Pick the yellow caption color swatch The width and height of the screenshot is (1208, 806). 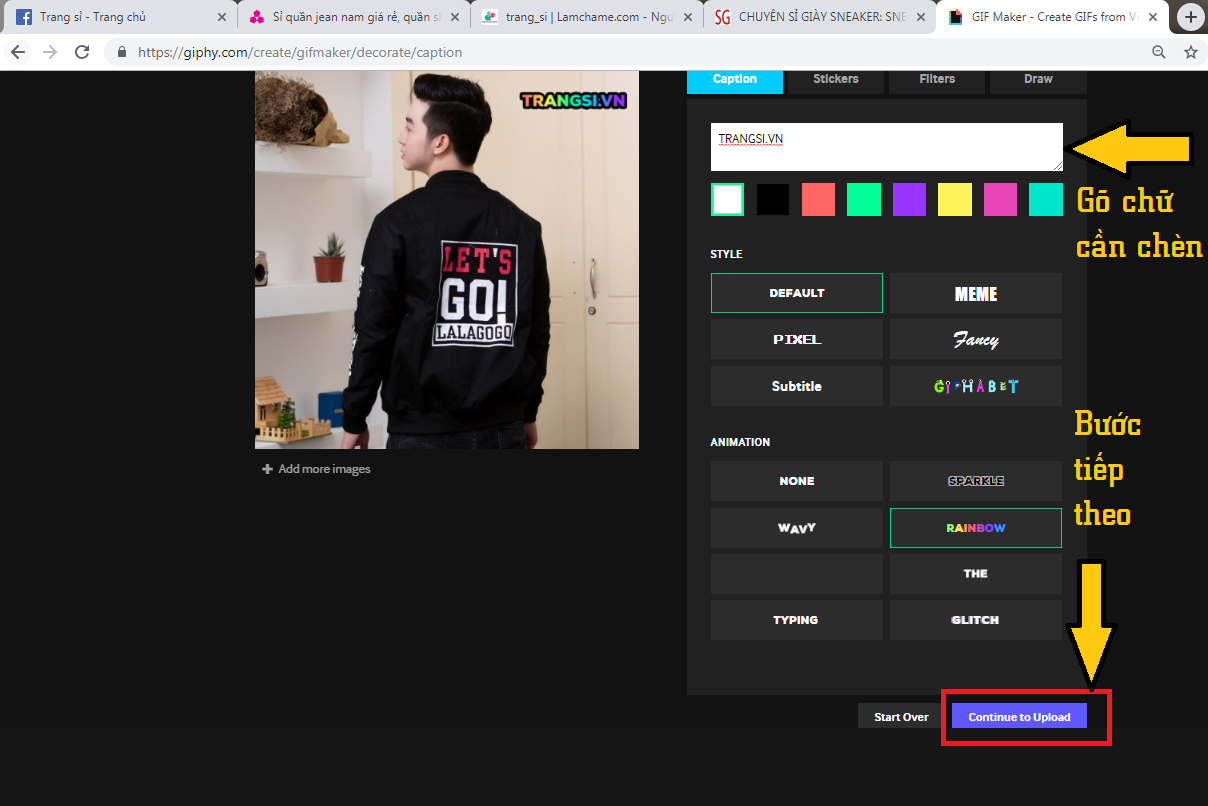(x=954, y=200)
